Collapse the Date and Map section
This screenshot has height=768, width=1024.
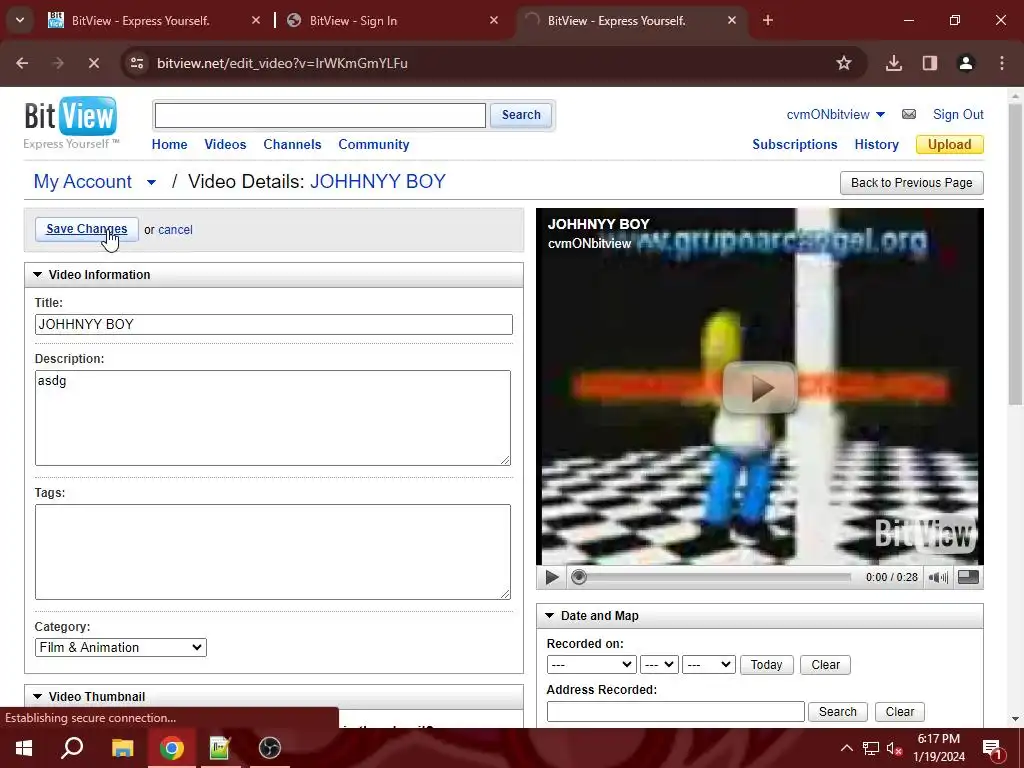[549, 616]
